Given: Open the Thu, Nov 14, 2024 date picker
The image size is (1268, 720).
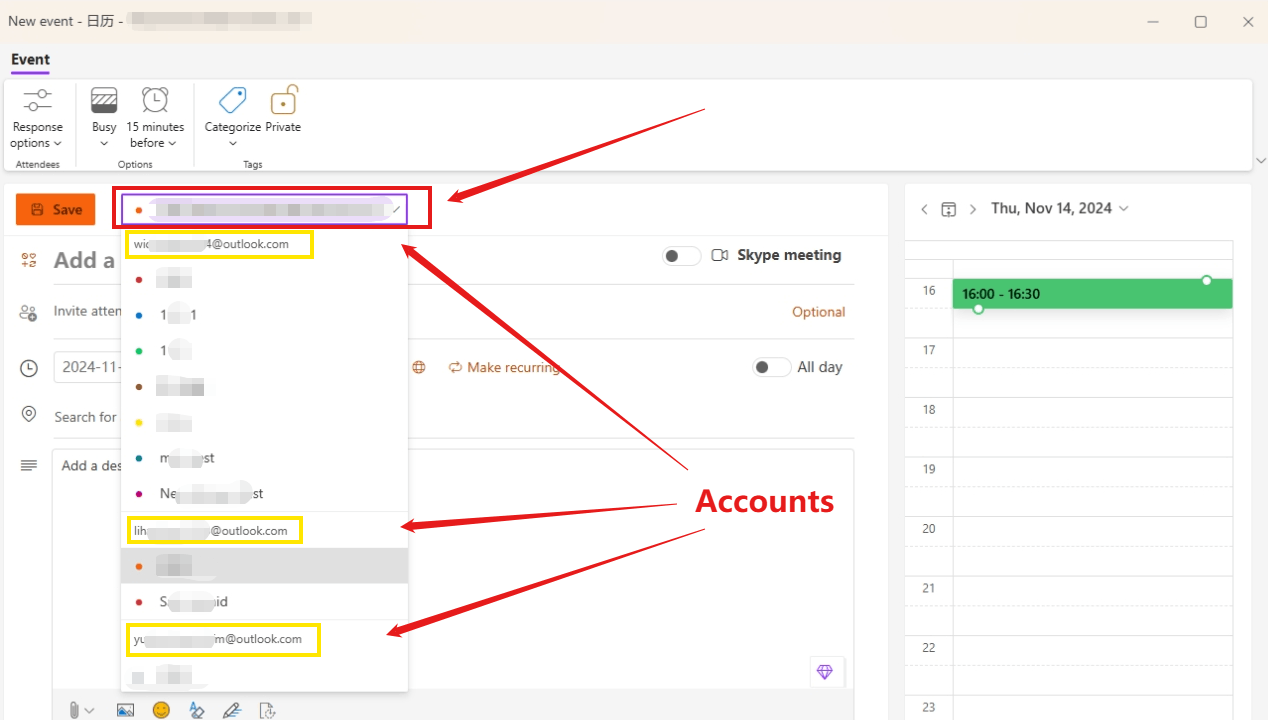Looking at the screenshot, I should tap(1059, 208).
